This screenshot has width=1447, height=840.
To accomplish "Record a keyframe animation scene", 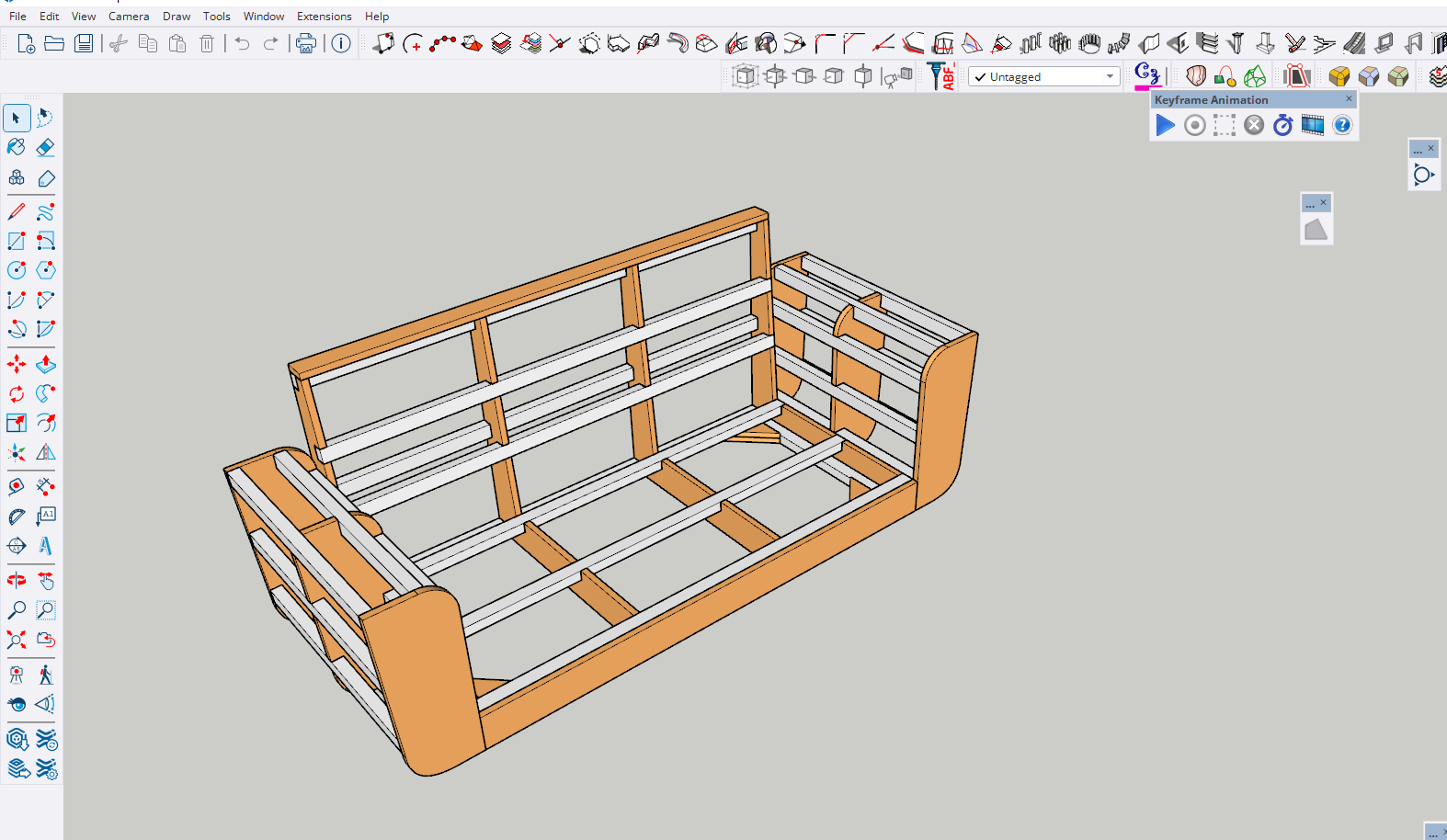I will coord(1194,126).
